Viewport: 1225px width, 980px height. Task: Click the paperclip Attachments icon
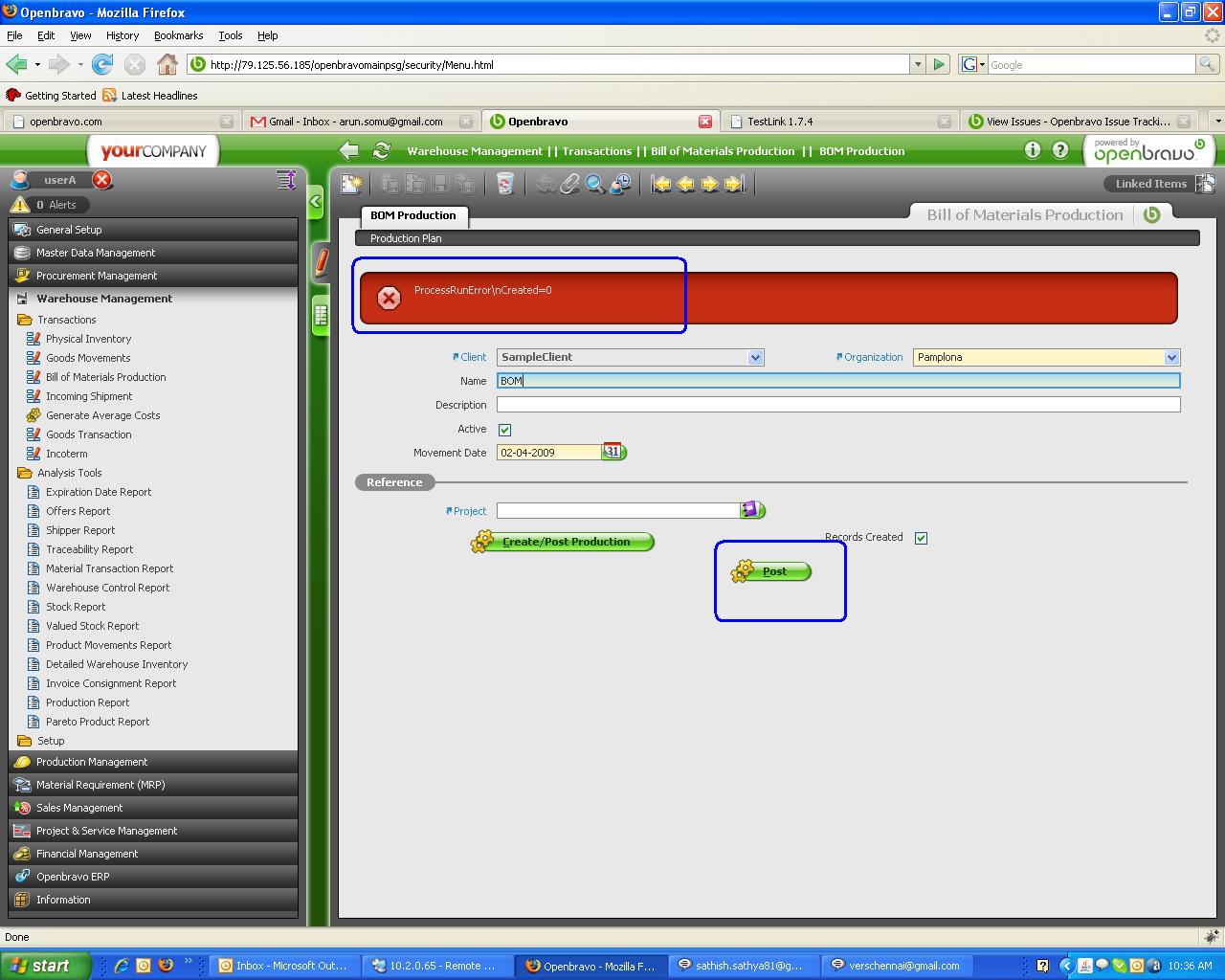click(x=570, y=184)
